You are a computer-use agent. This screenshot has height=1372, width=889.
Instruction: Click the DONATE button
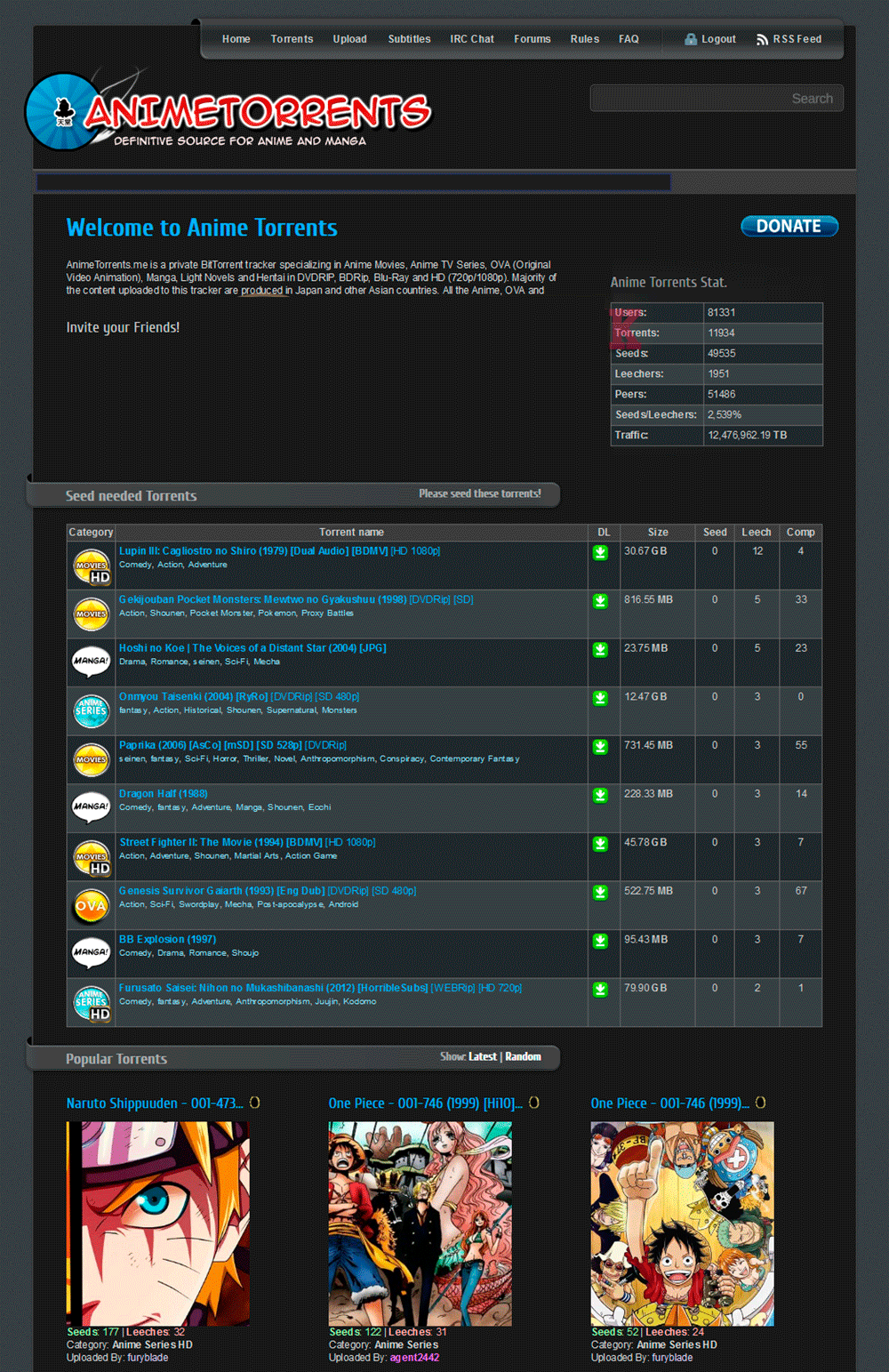click(789, 226)
